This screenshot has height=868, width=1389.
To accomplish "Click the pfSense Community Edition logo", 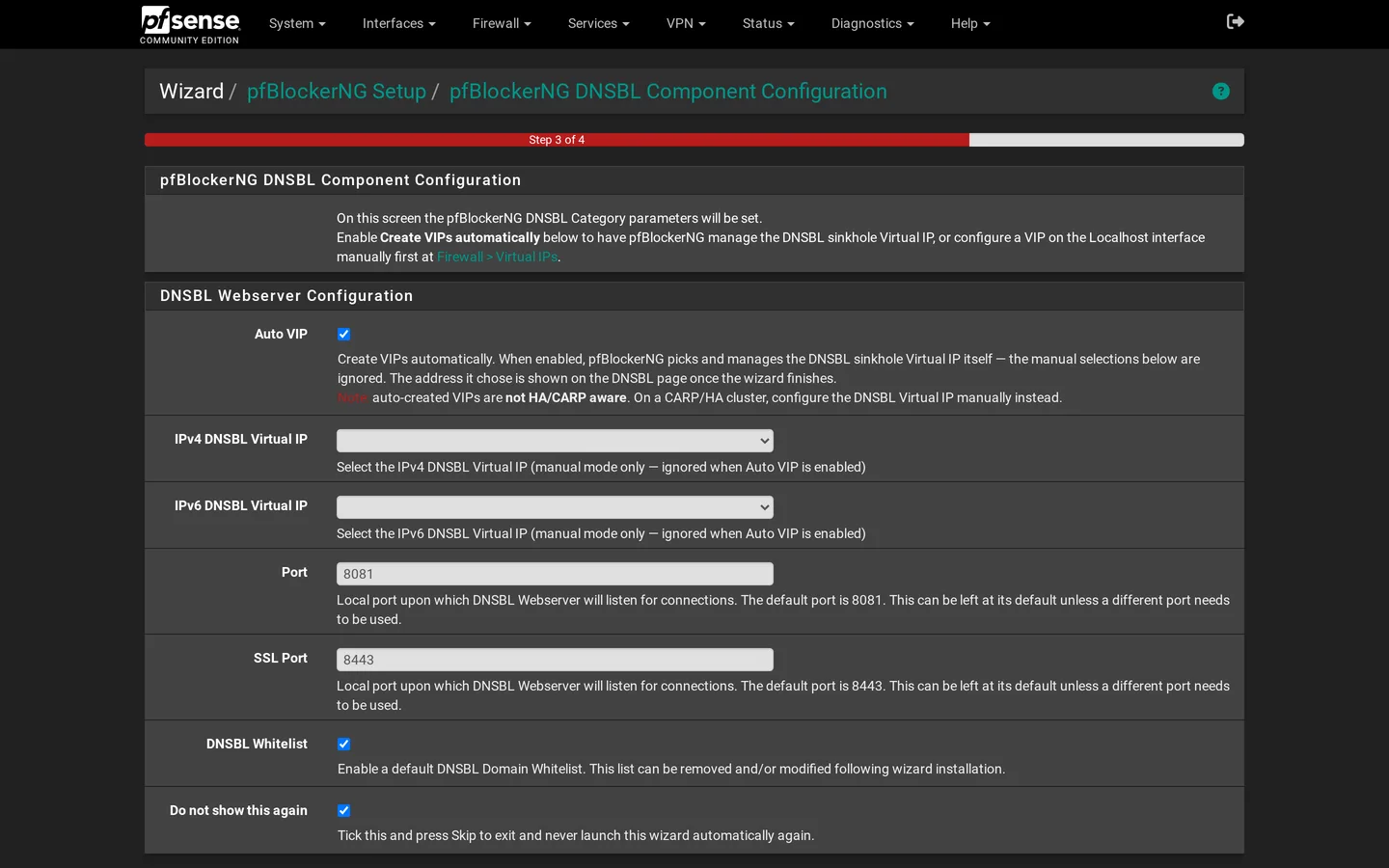I will [x=190, y=24].
